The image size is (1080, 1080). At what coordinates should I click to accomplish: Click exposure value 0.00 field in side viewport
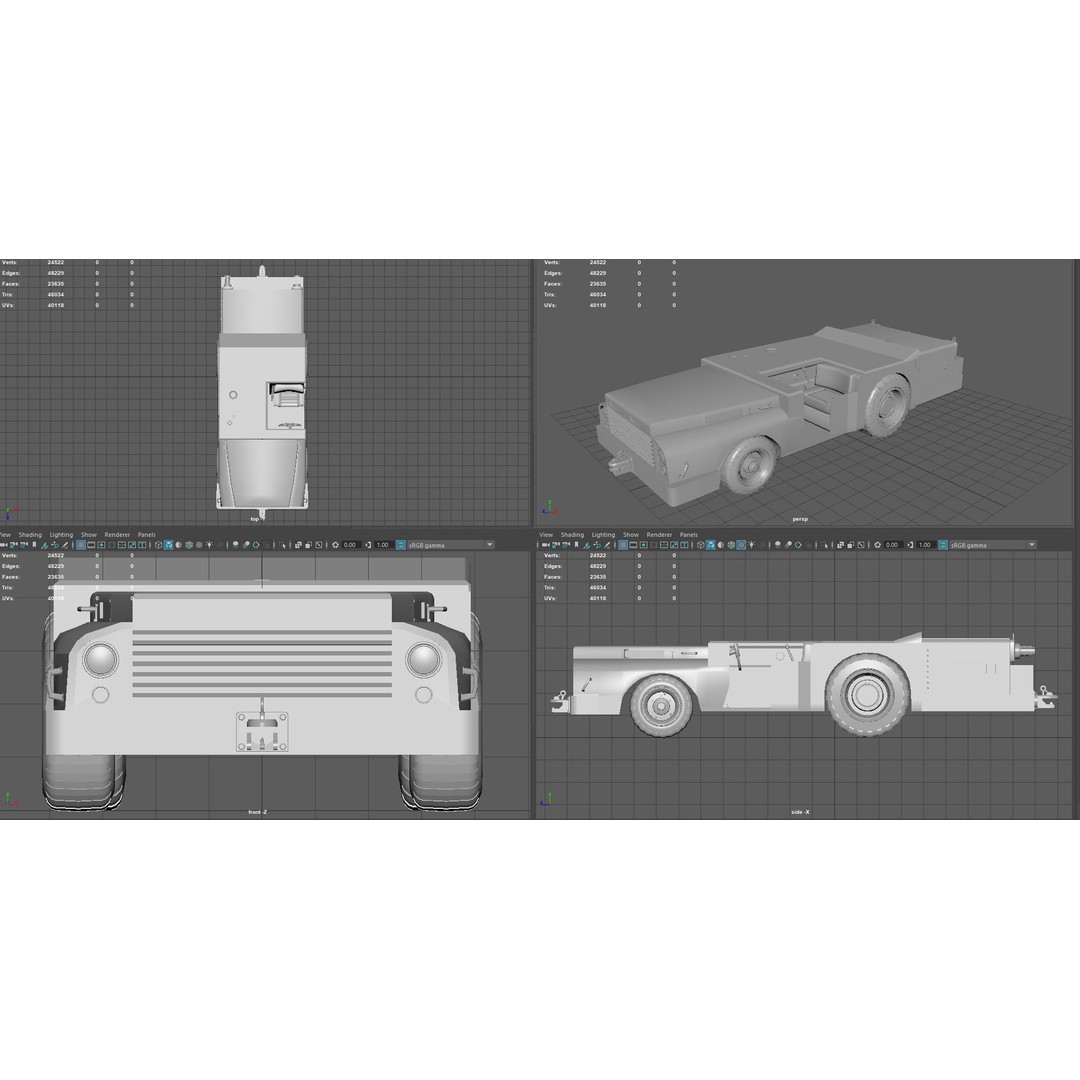(x=893, y=545)
